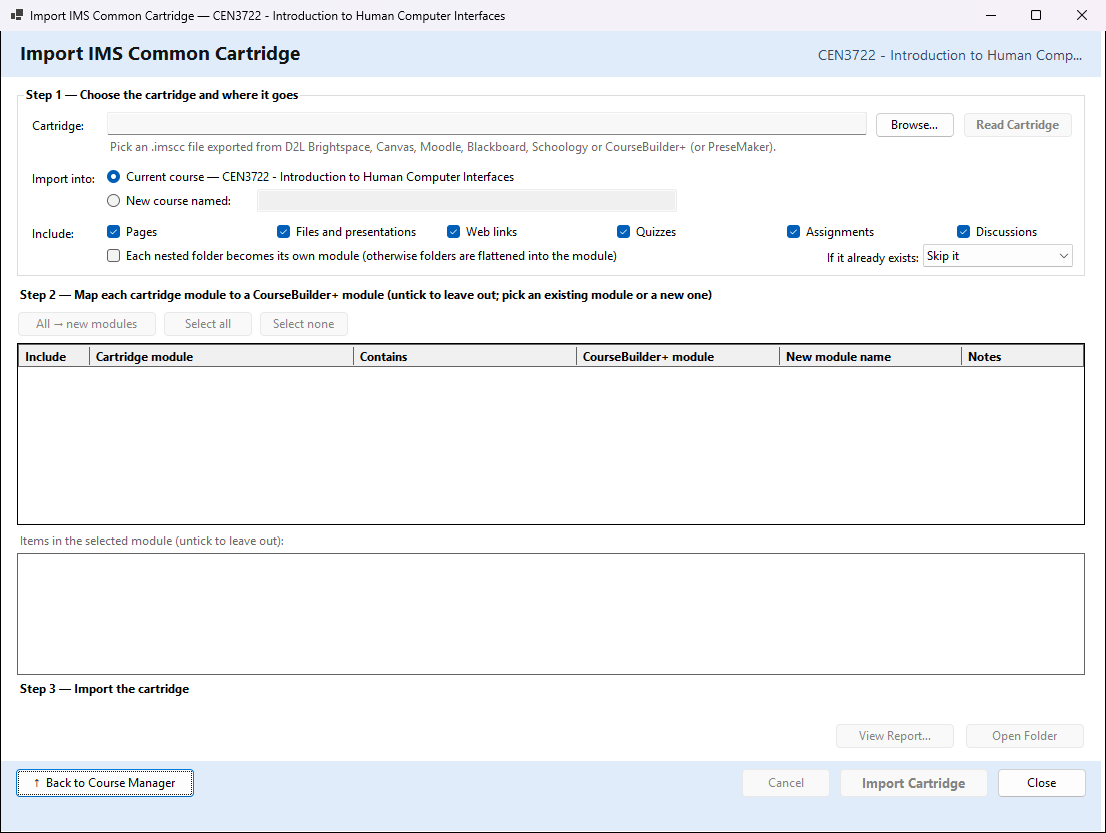Image resolution: width=1106 pixels, height=833 pixels.
Task: Minimize the Import IMS Common Cartridge window
Action: (991, 15)
